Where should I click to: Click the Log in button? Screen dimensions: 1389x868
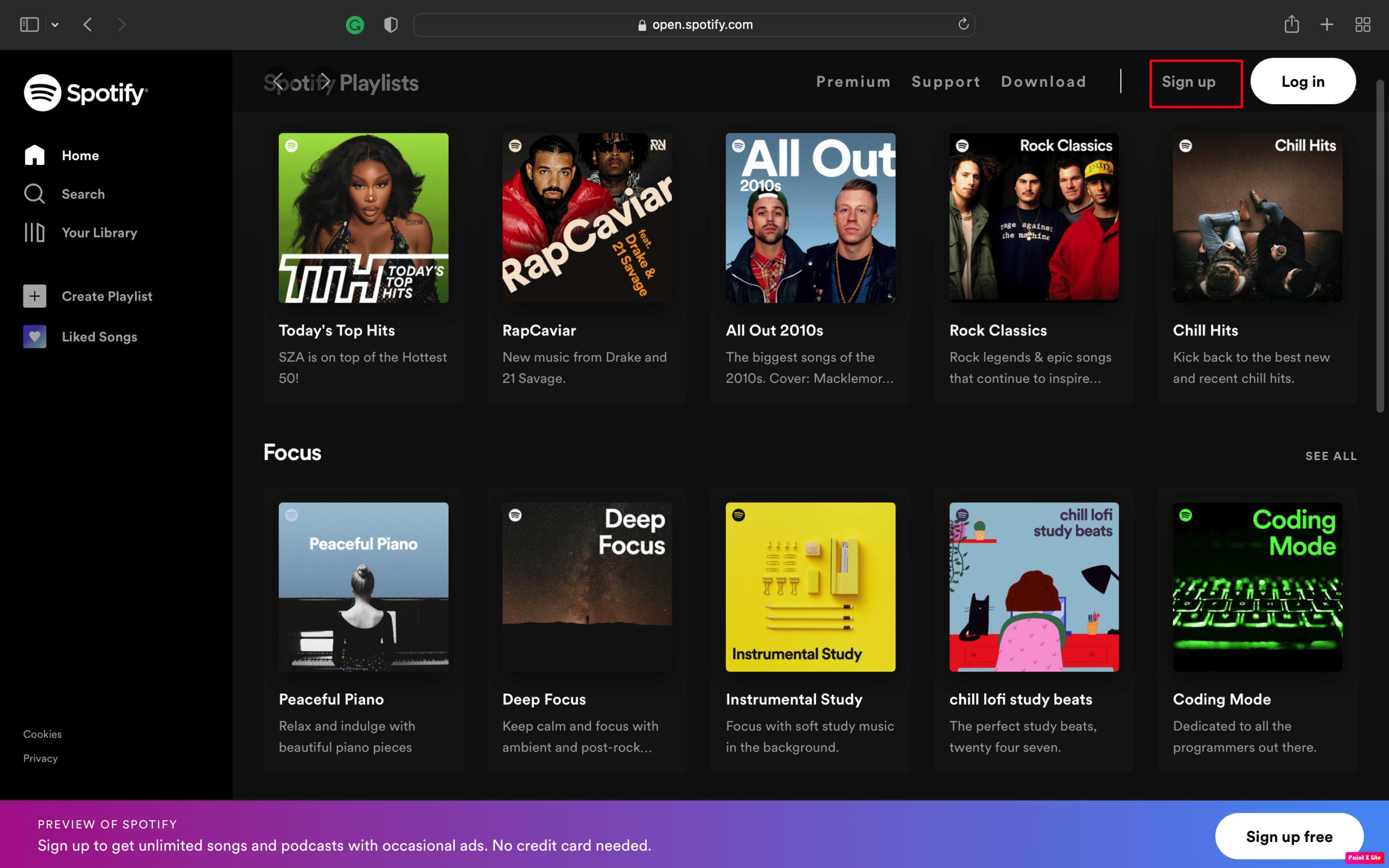(x=1302, y=81)
